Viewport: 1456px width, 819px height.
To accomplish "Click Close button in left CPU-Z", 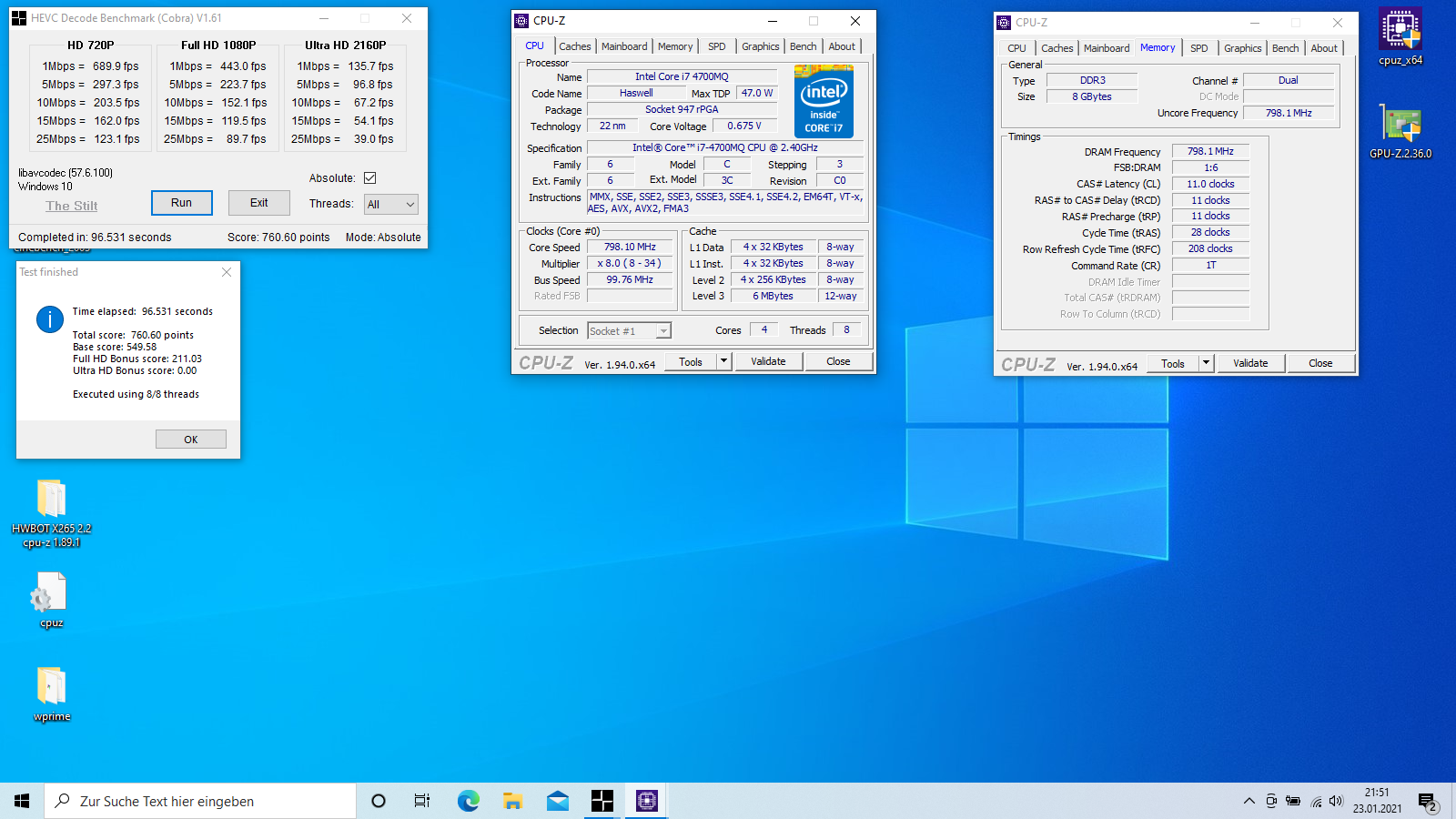I will [x=838, y=361].
